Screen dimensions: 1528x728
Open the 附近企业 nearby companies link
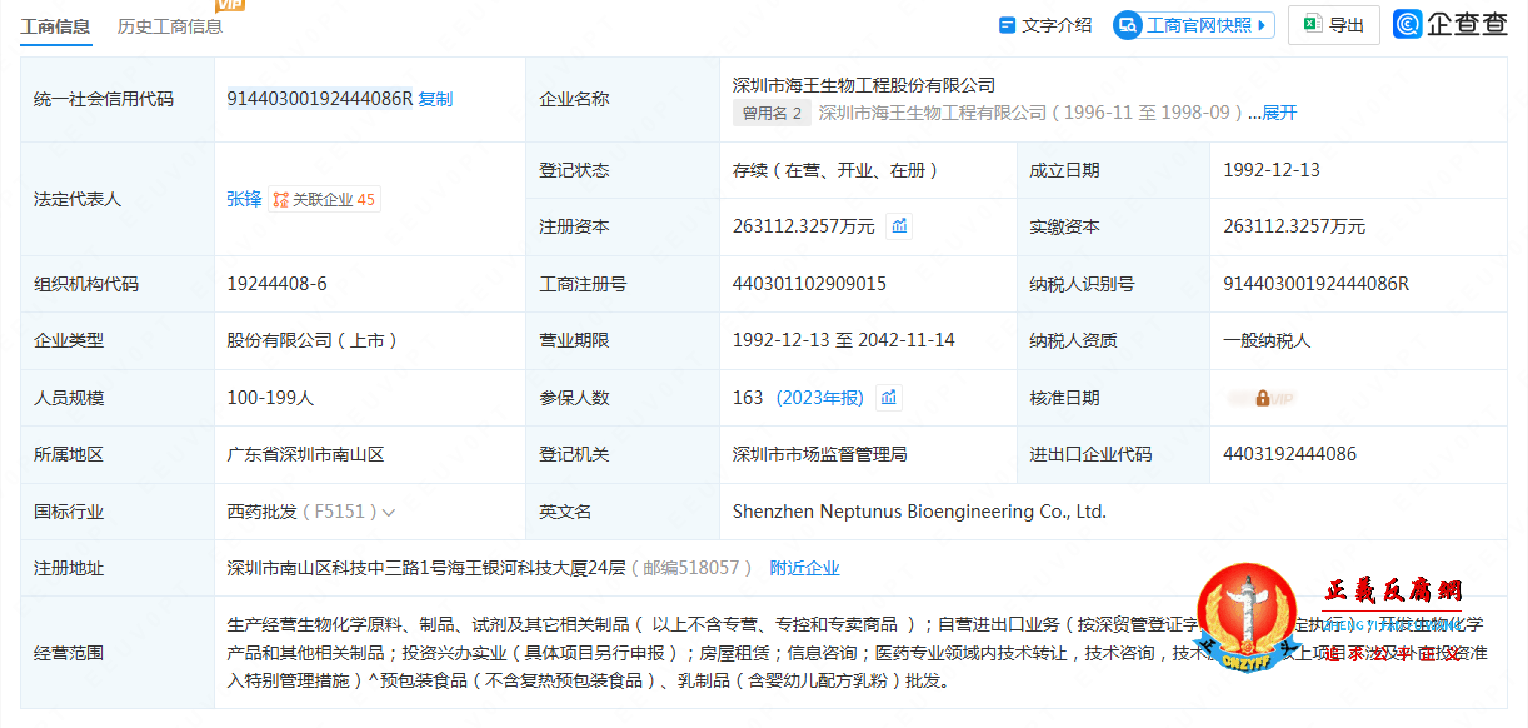pos(804,567)
